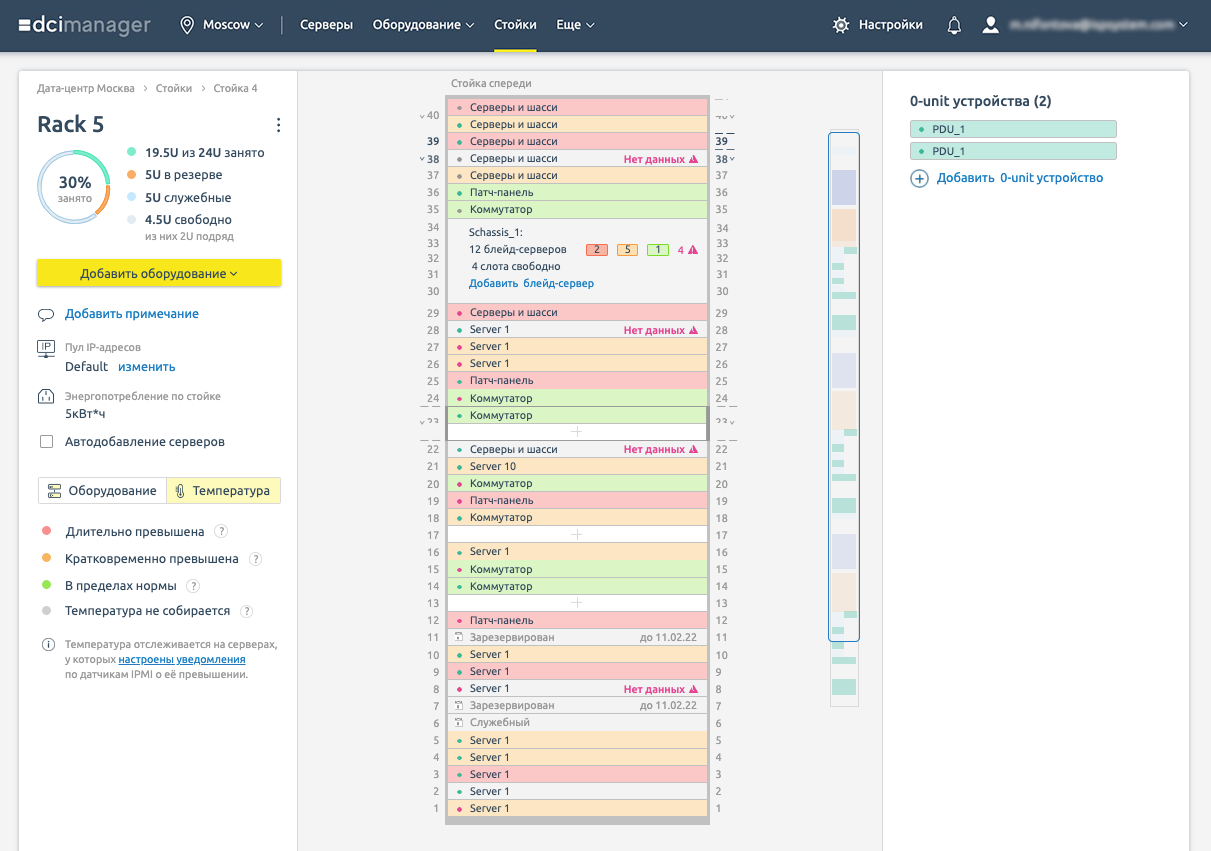Screen dimensions: 1211x851
Task: Click orange badge 5 in Schassis_1
Action: pyautogui.click(x=627, y=250)
